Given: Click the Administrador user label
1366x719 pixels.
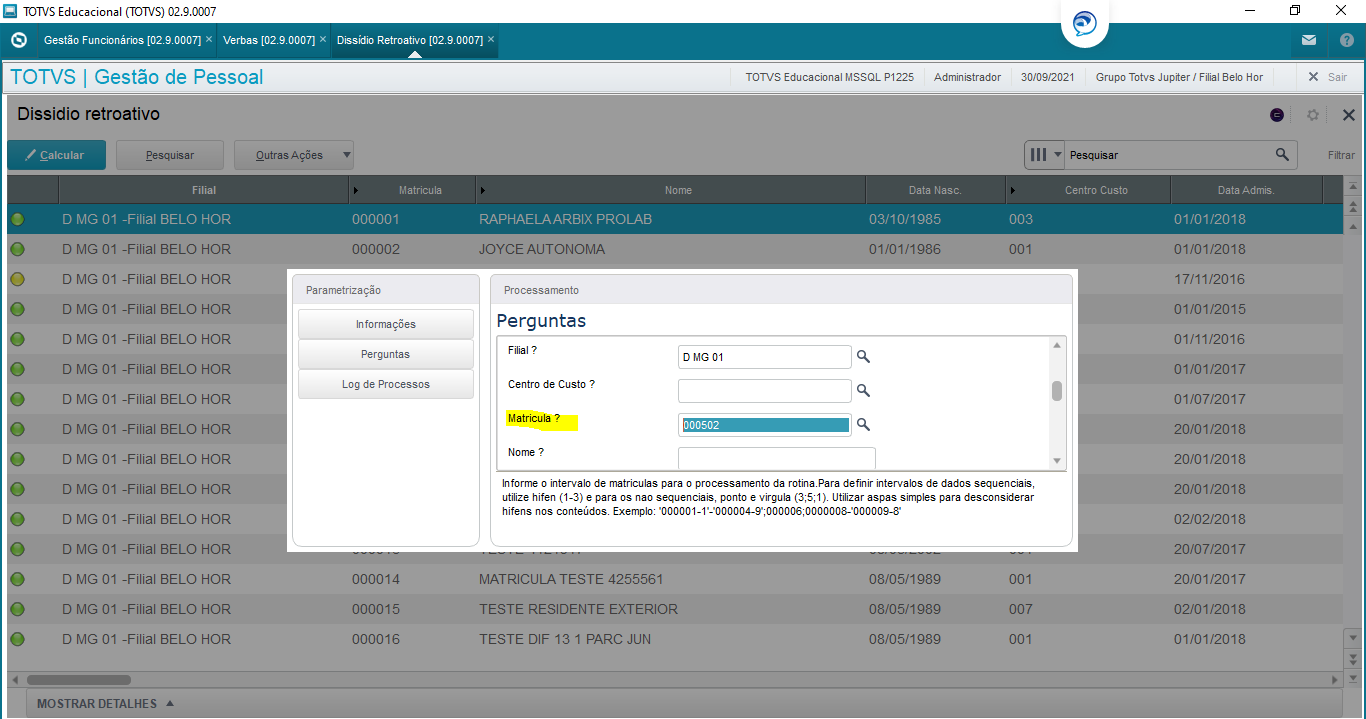Looking at the screenshot, I should click(x=967, y=77).
